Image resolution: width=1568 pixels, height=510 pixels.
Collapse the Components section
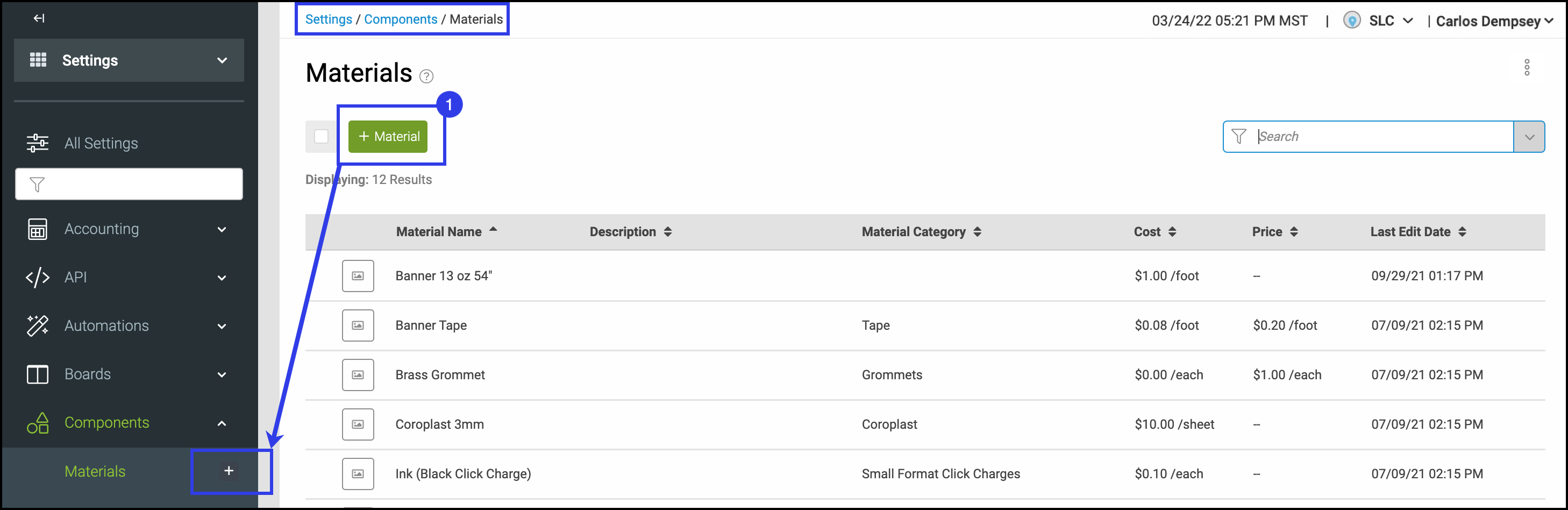click(222, 423)
